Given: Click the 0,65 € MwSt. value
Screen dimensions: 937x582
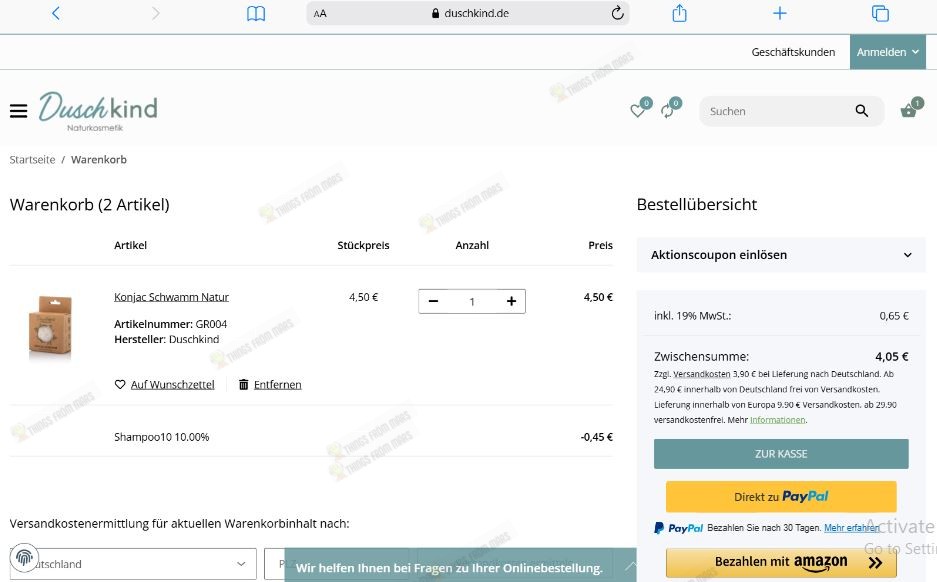Looking at the screenshot, I should click(x=893, y=315).
